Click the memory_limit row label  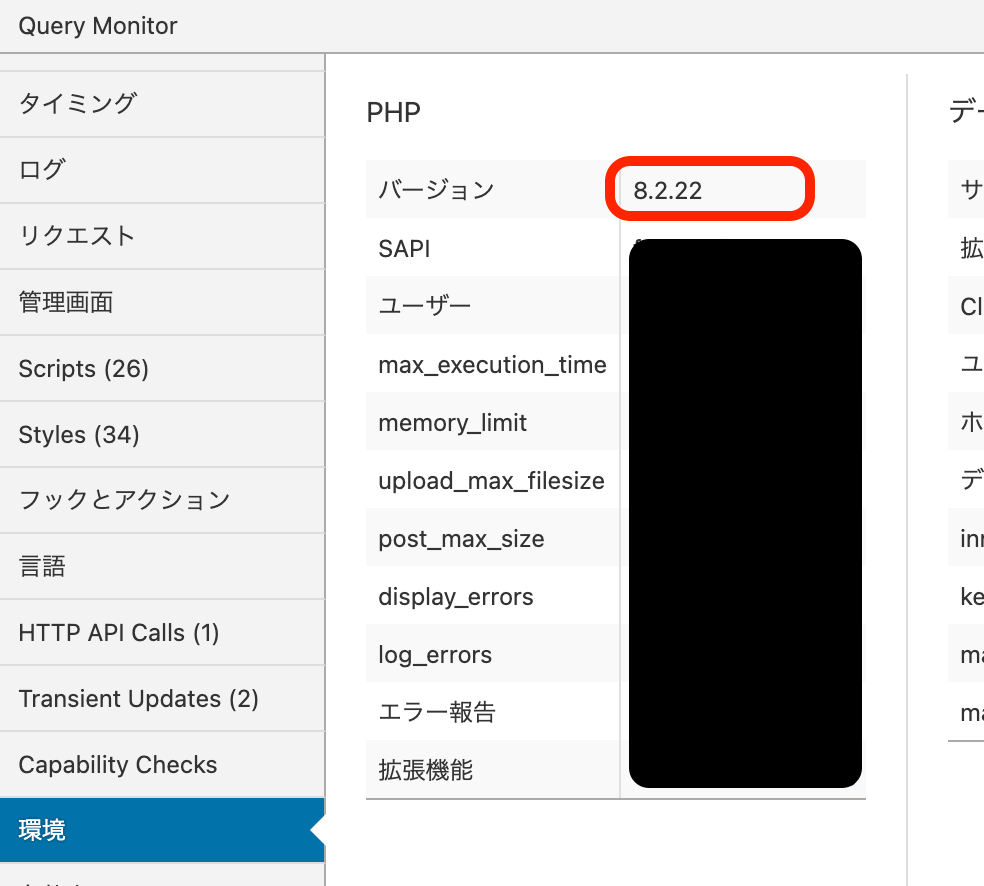pyautogui.click(x=452, y=423)
